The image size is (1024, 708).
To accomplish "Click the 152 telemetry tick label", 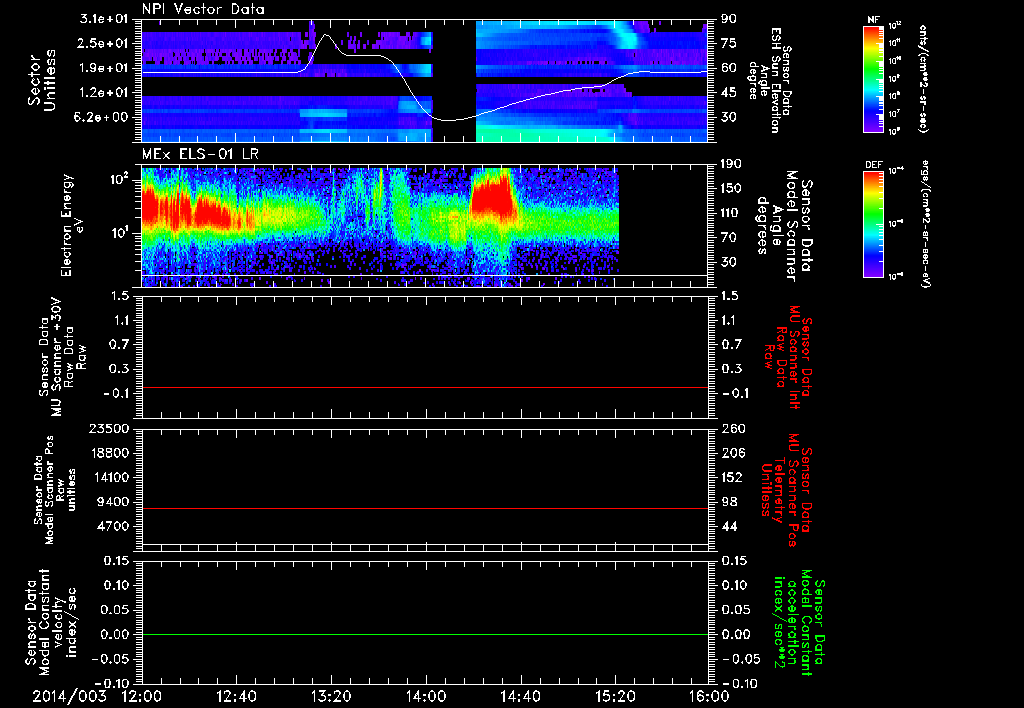I will [731, 477].
